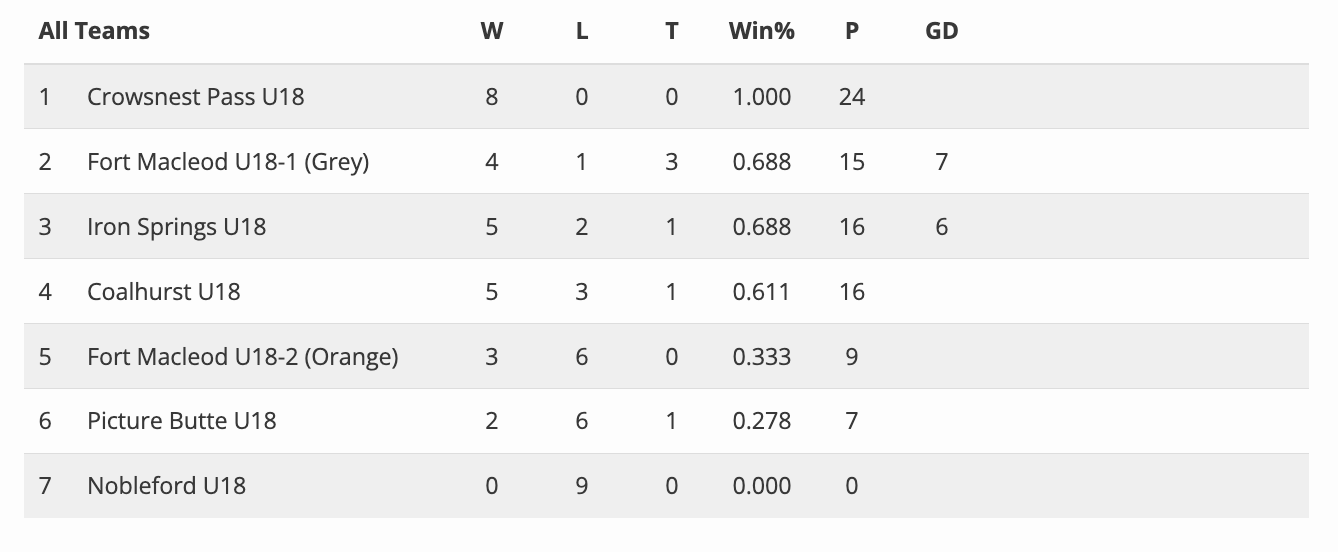Open the Coalhurst U18 team

(x=164, y=292)
